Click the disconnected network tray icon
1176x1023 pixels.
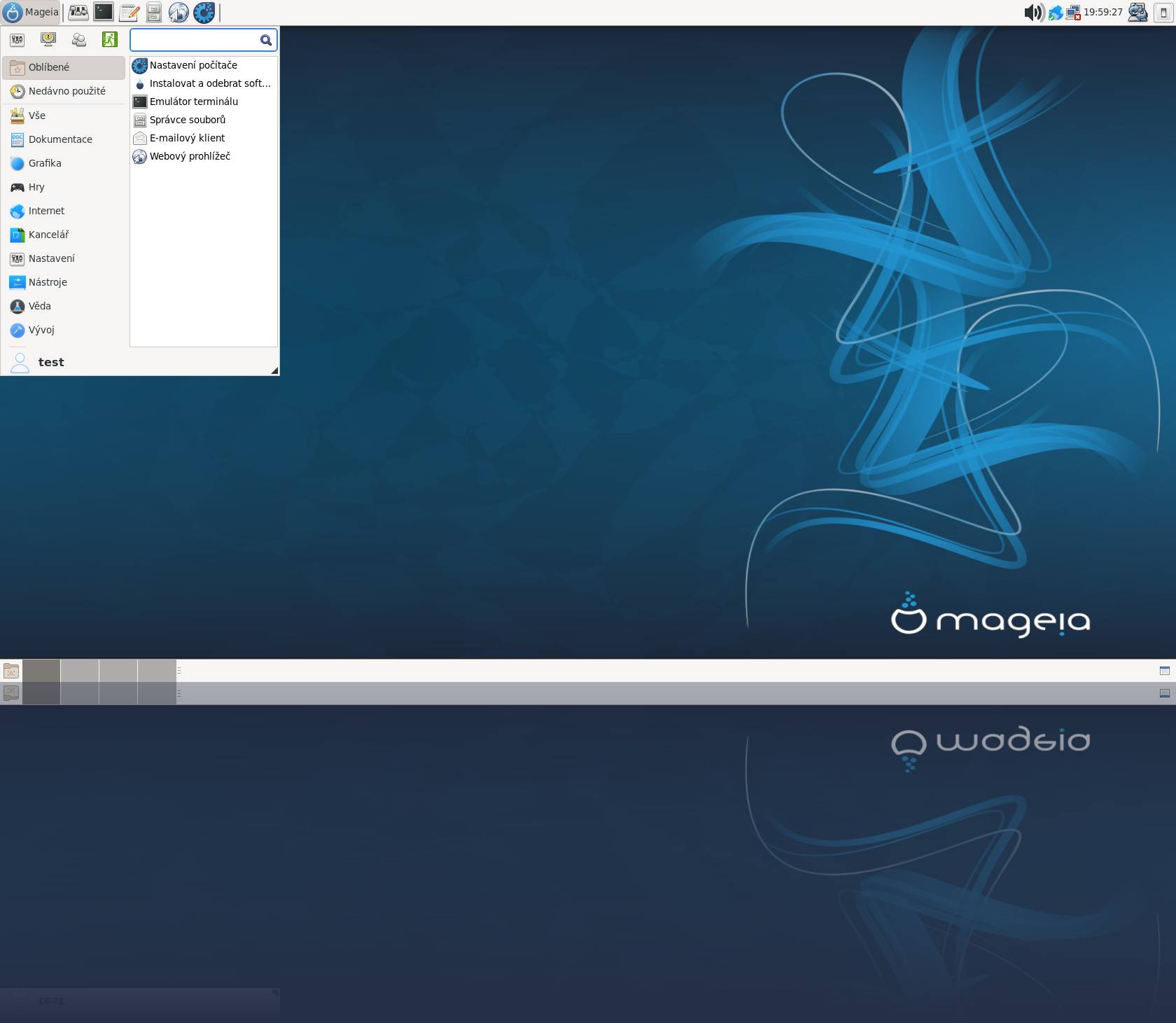point(1072,13)
